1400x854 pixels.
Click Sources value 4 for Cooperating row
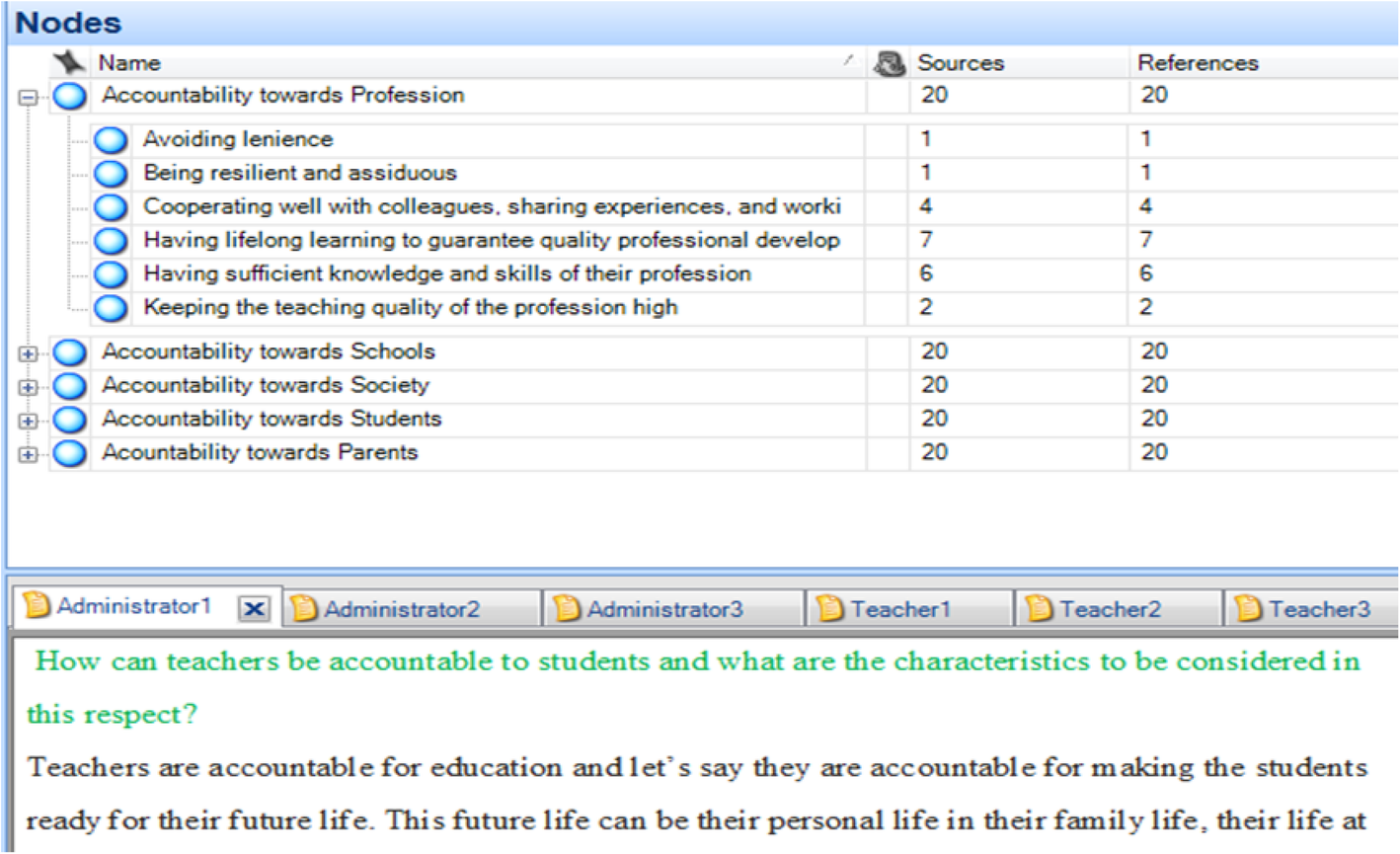(926, 206)
